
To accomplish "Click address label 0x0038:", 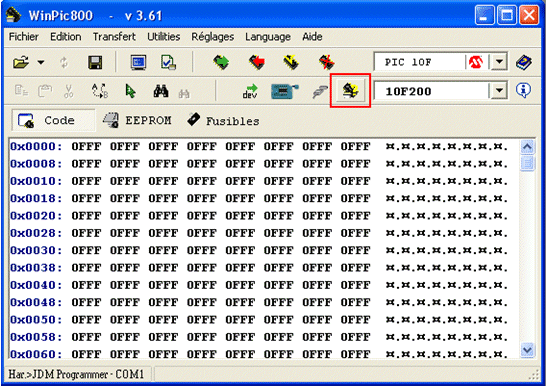I will click(x=36, y=268).
